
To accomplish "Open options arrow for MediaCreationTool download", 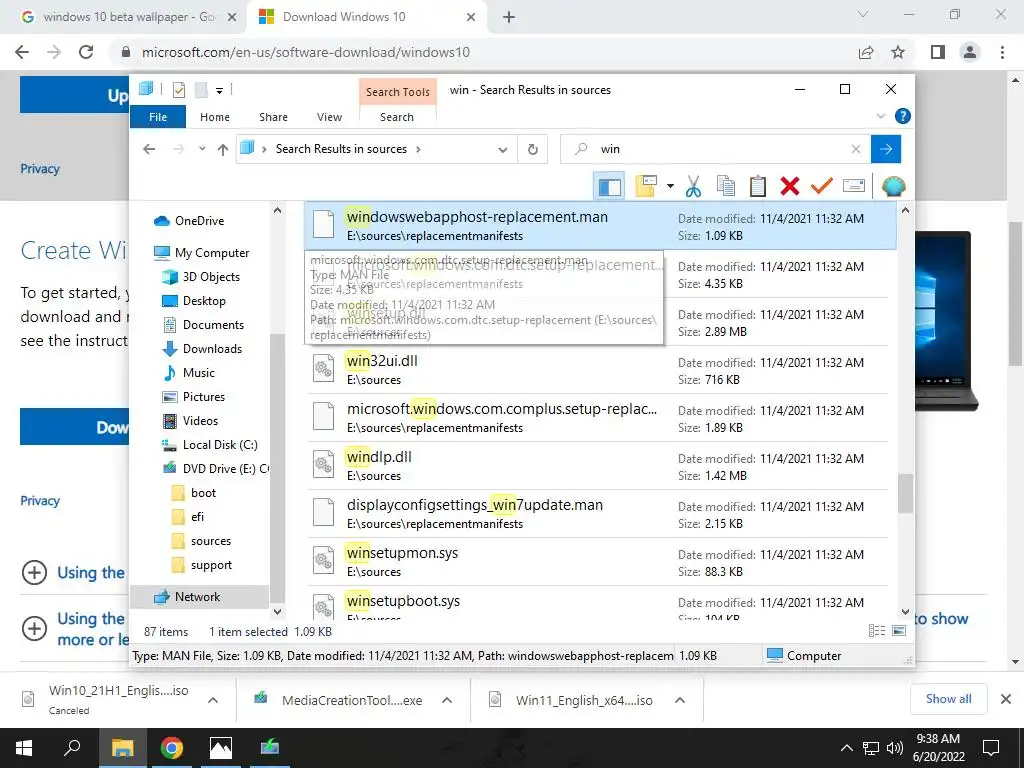I will pos(447,700).
